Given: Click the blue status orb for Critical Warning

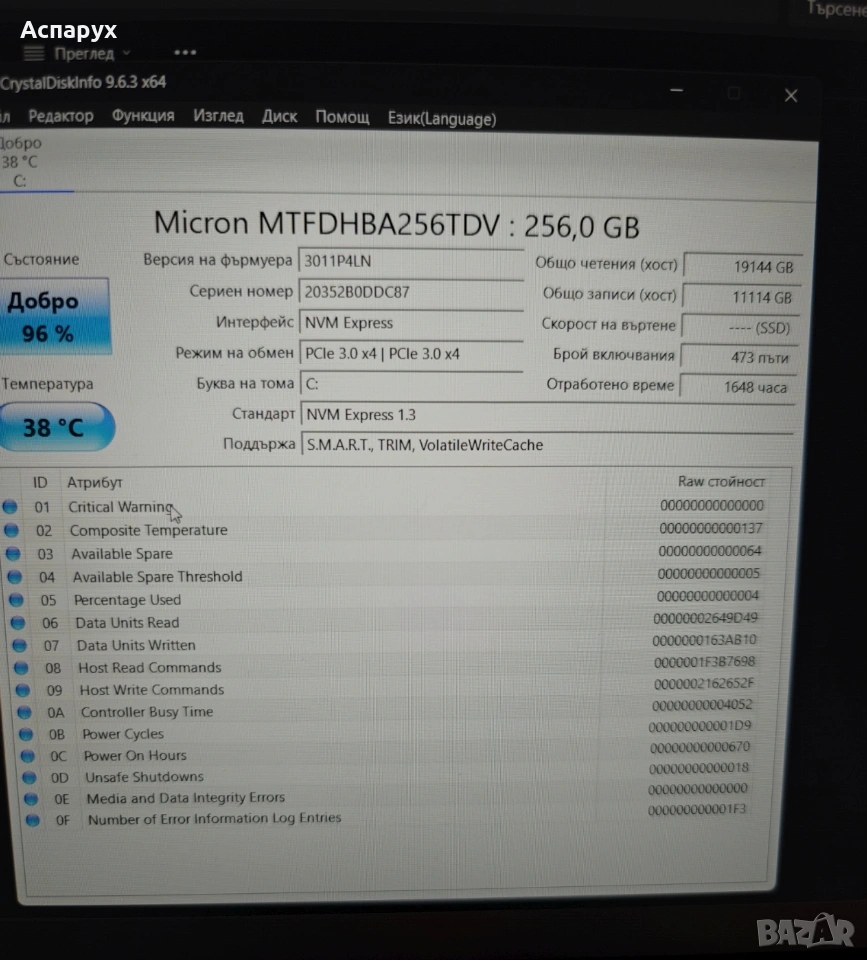Looking at the screenshot, I should 10,507.
